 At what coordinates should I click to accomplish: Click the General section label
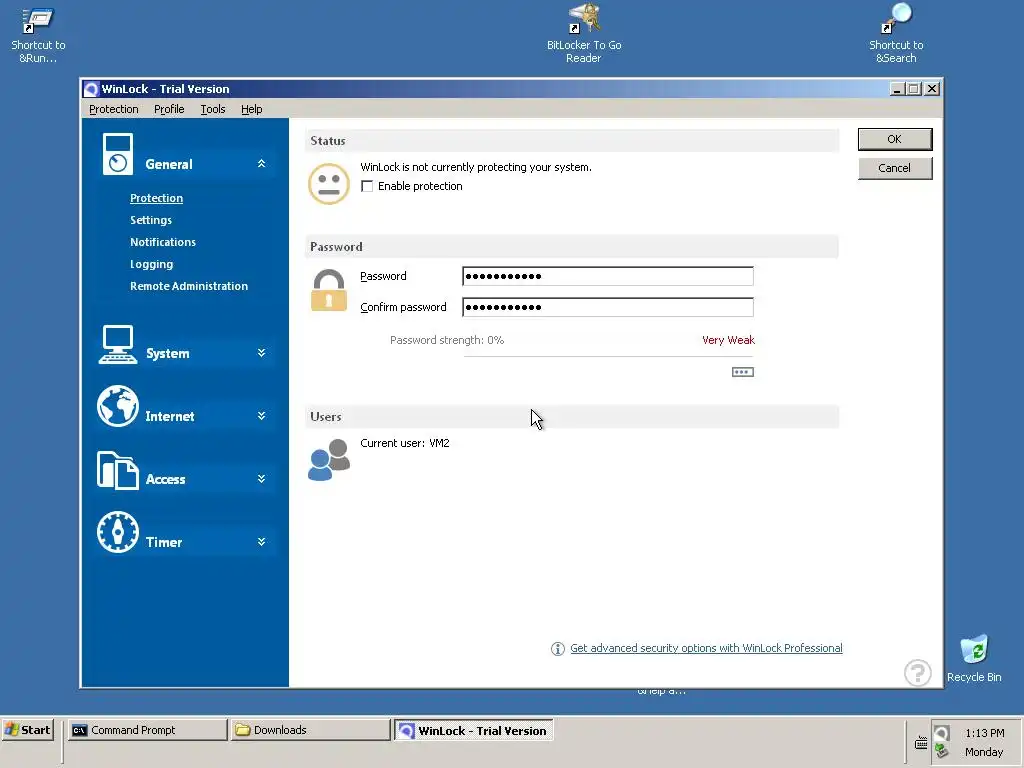(x=168, y=164)
